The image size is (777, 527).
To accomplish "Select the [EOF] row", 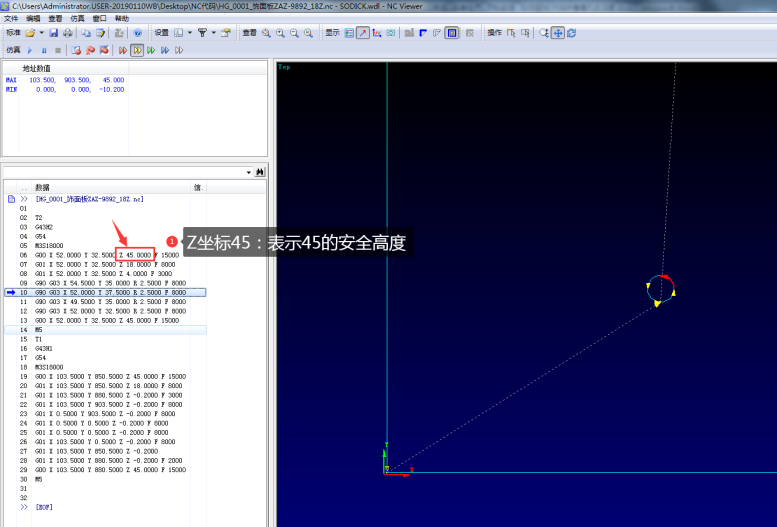I will 44,507.
